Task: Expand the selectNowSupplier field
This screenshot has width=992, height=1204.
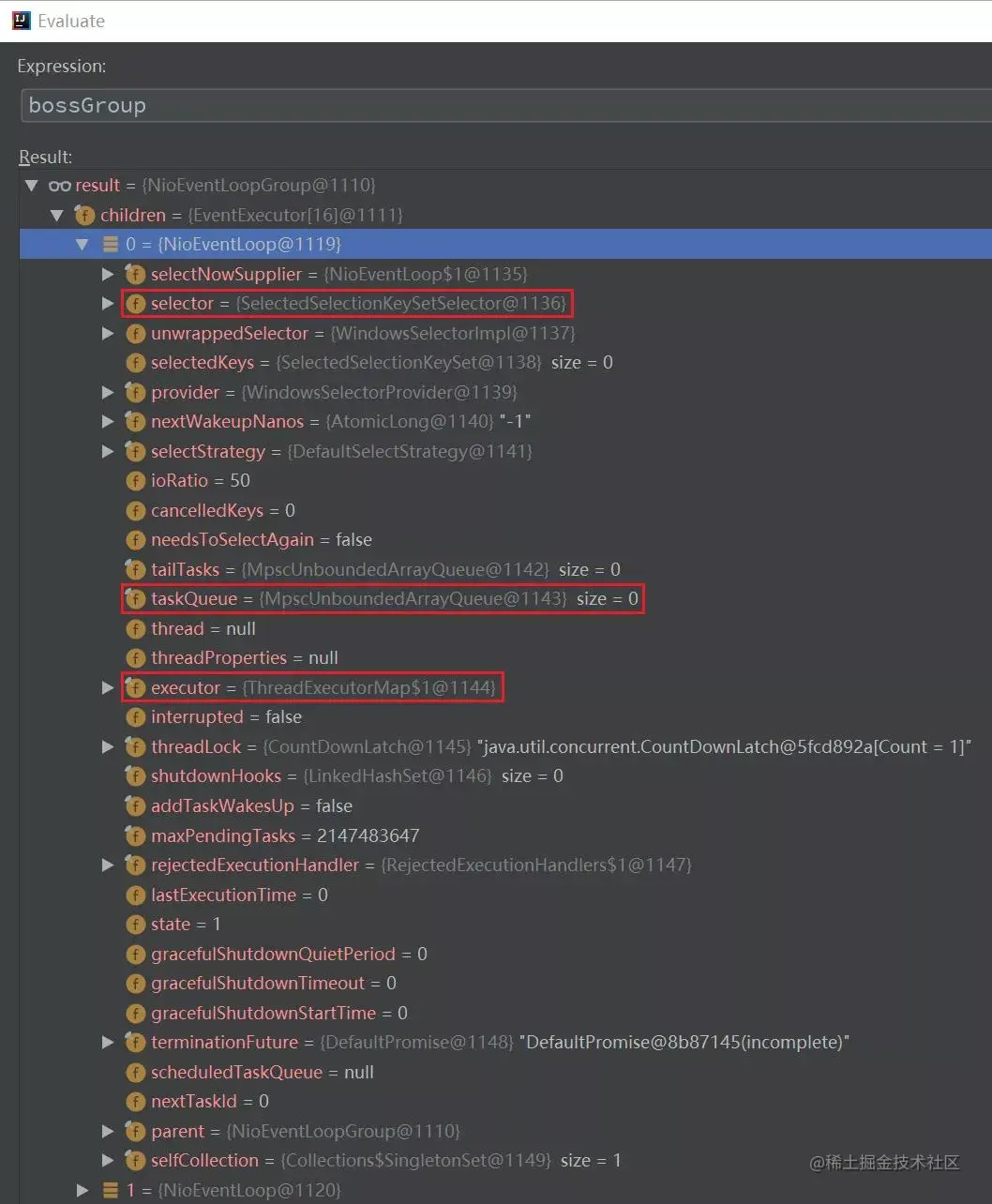Action: point(108,275)
